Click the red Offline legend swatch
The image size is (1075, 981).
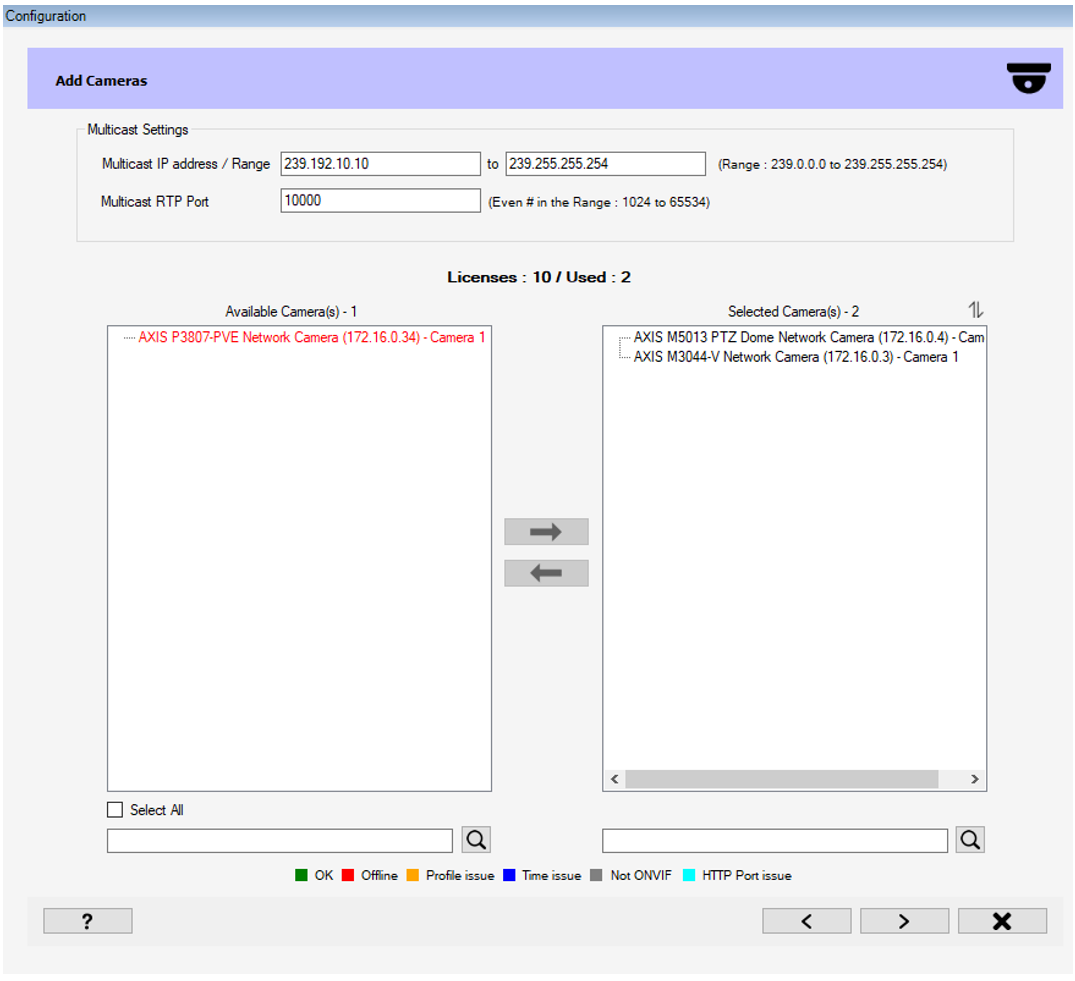click(x=348, y=876)
